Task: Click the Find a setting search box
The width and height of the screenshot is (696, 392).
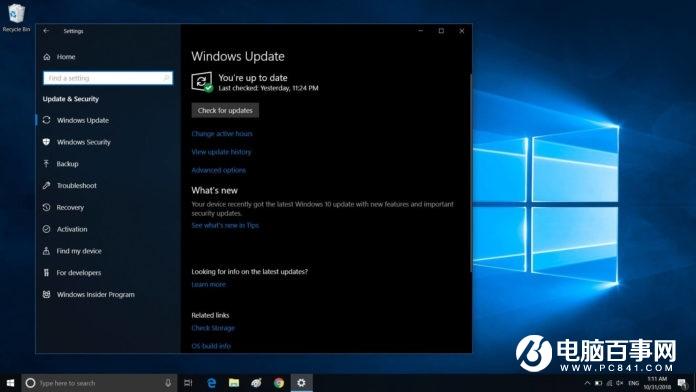Action: tap(108, 78)
